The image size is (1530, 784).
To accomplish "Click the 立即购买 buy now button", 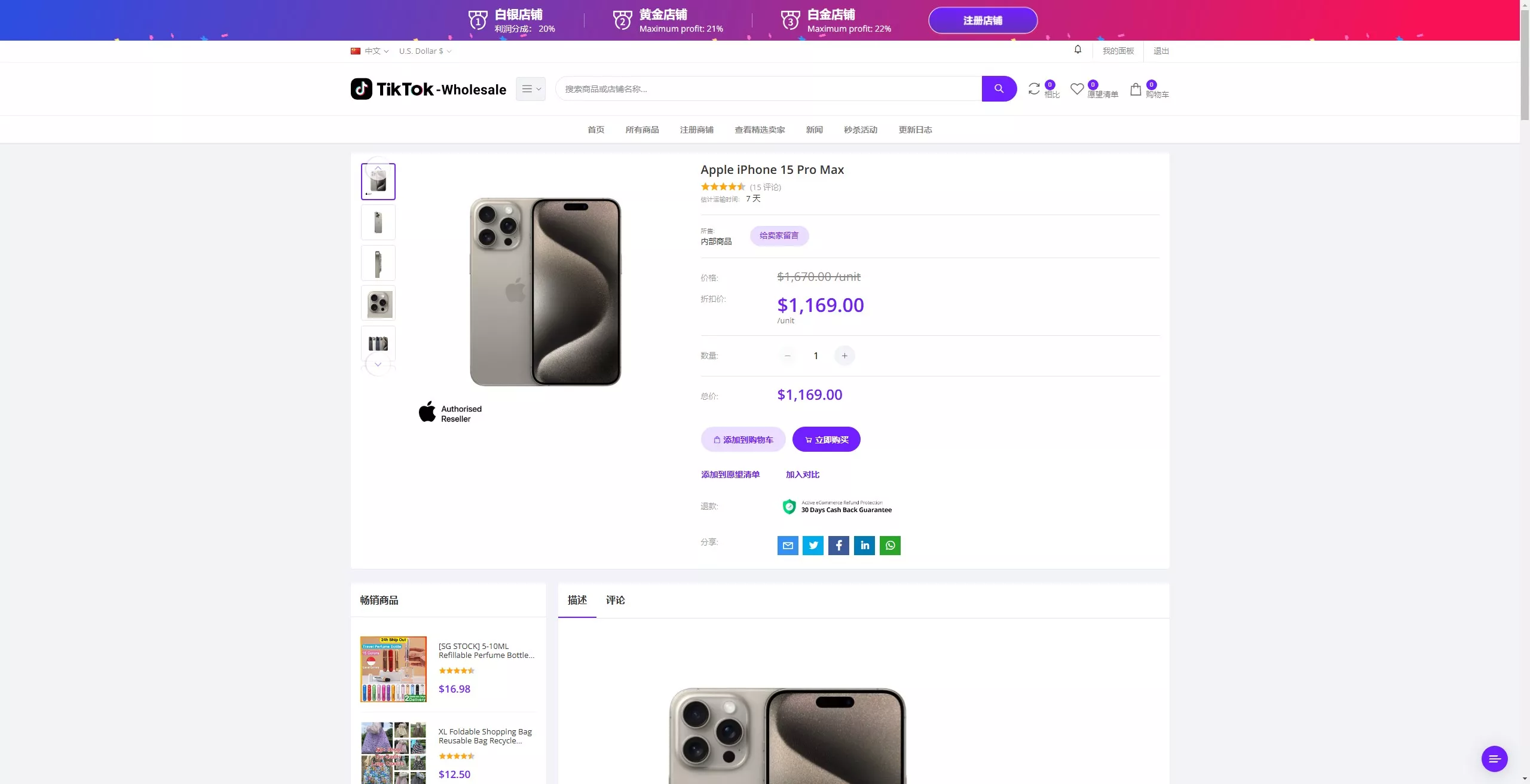I will 826,440.
